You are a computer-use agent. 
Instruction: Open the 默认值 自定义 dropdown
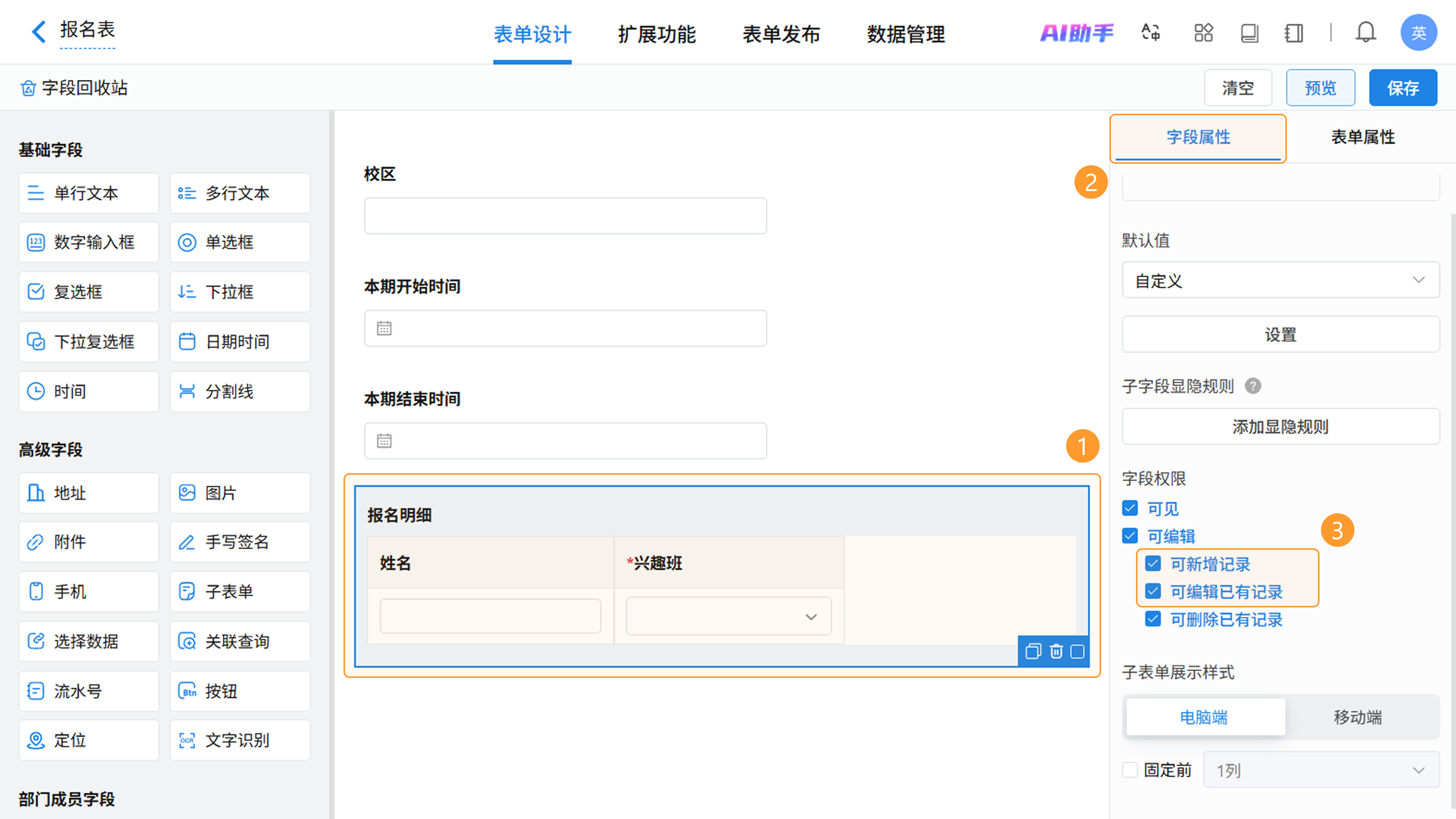pos(1280,280)
